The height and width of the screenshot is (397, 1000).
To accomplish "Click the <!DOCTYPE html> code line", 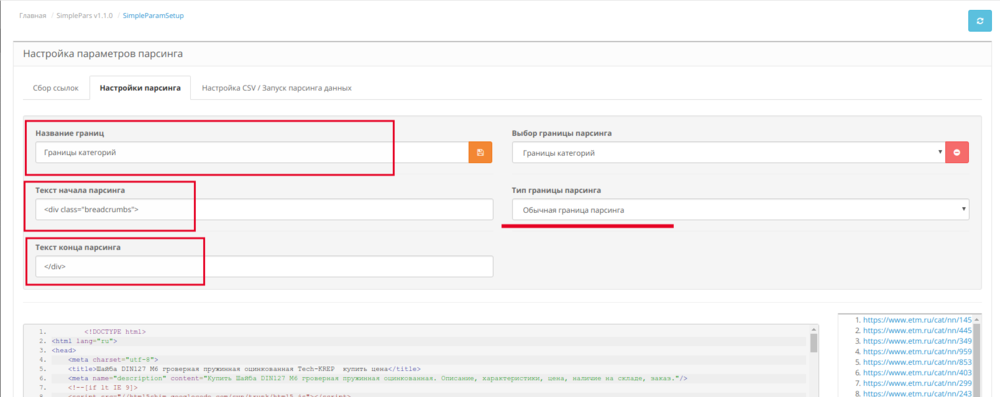I will [115, 332].
